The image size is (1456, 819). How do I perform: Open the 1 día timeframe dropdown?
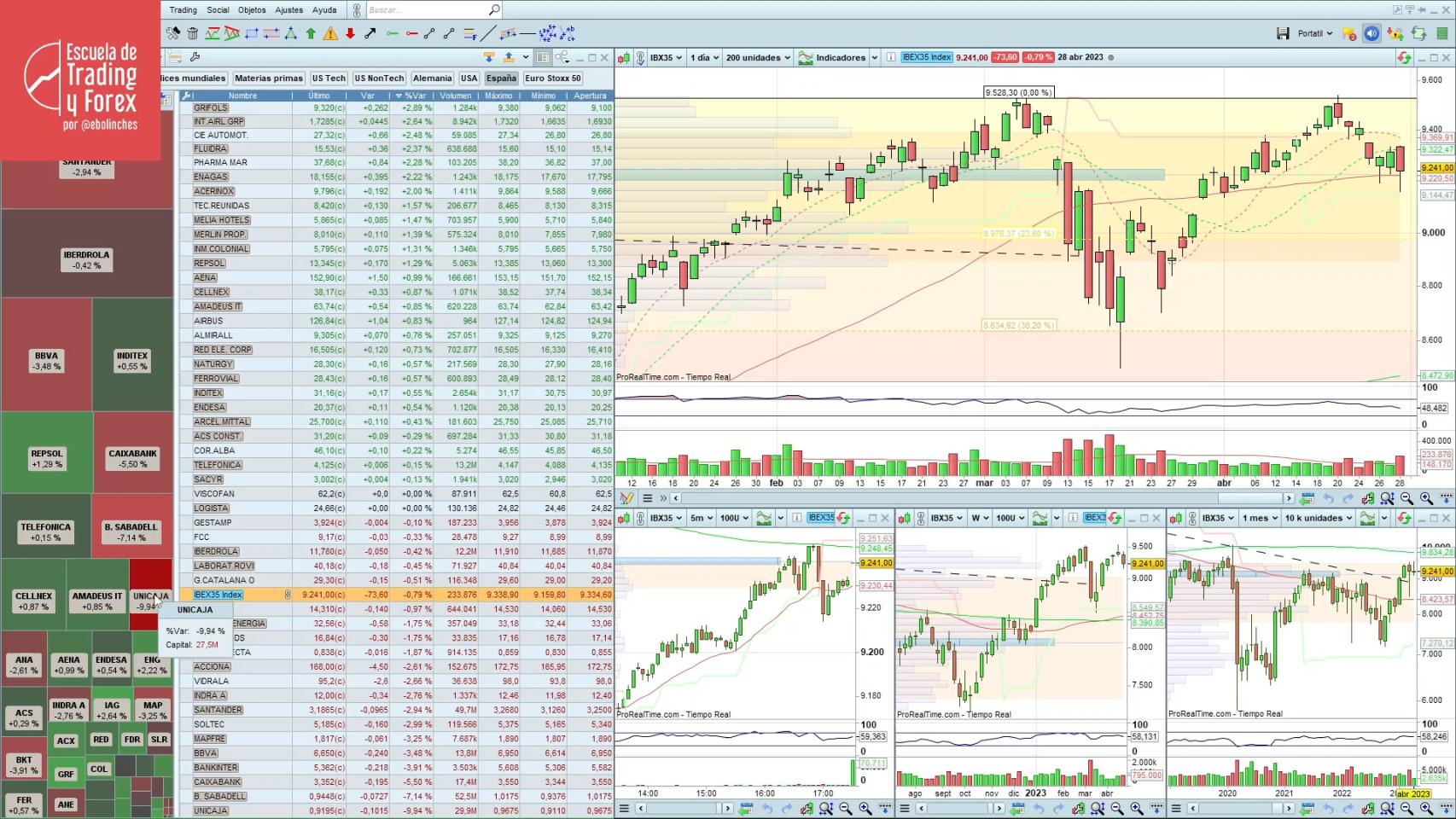coord(705,57)
